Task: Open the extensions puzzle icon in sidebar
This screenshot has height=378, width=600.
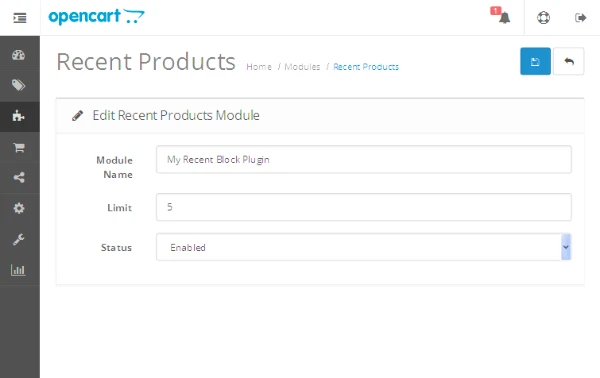Action: (18, 116)
